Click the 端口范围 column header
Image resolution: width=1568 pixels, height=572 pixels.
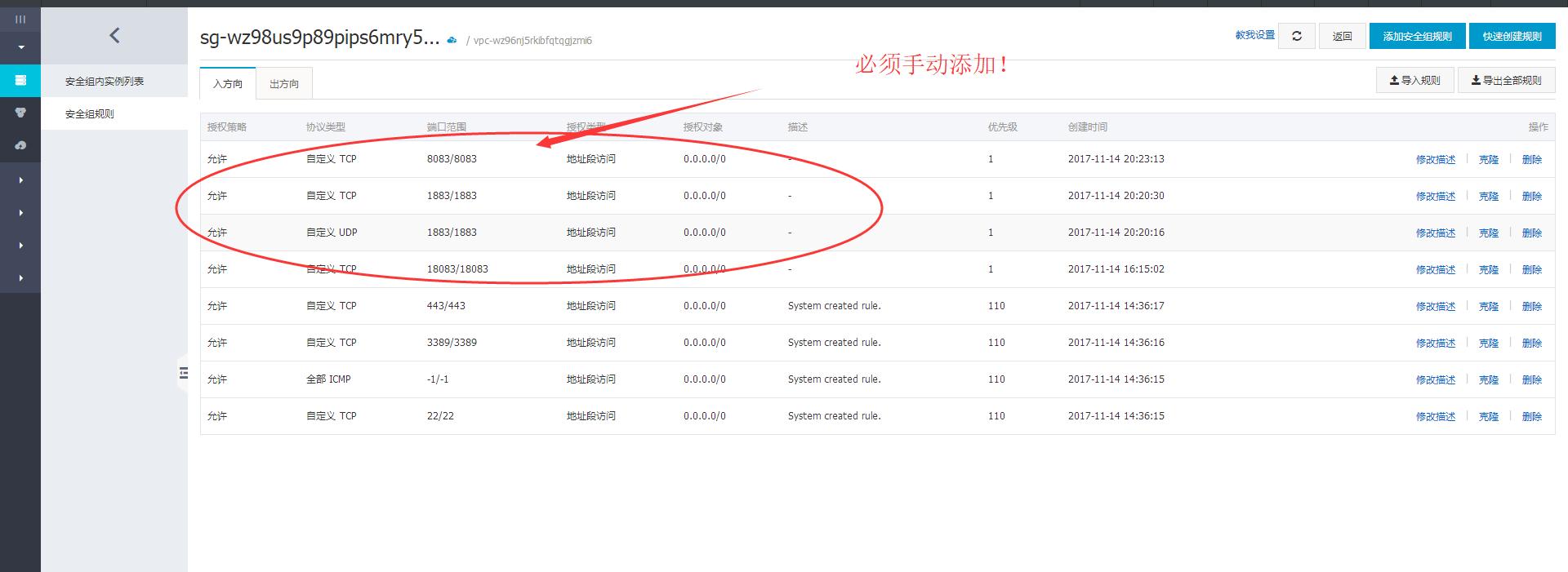[x=447, y=127]
